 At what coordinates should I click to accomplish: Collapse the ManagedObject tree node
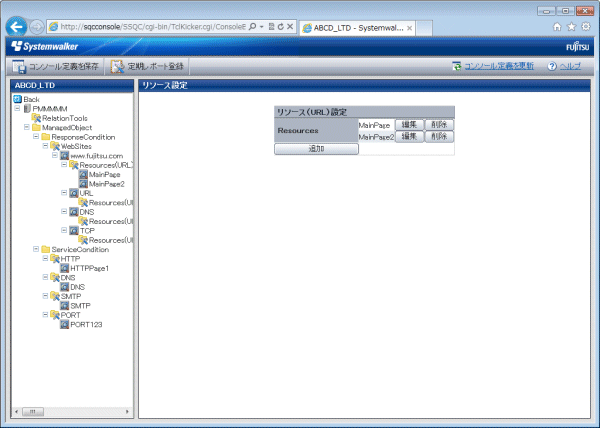point(27,127)
